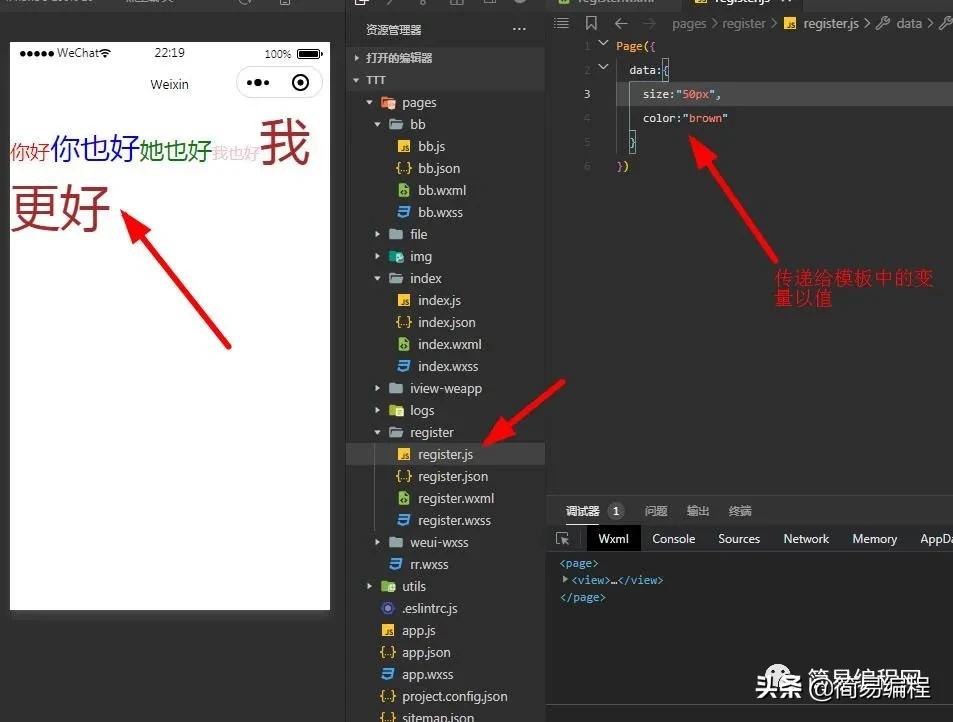This screenshot has height=722, width=953.
Task: Expand the file folder in the pages tree
Action: tap(376, 234)
